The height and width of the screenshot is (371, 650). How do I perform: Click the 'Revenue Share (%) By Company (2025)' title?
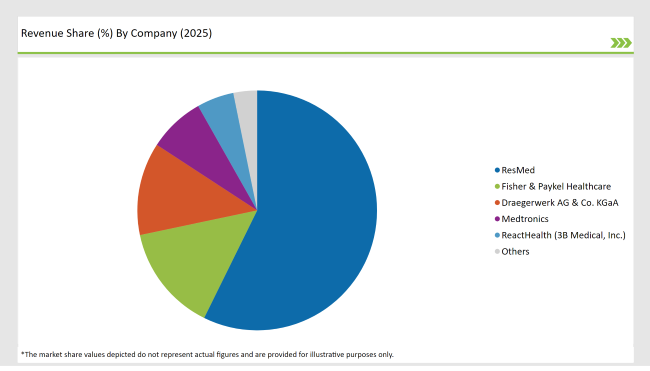tap(116, 33)
